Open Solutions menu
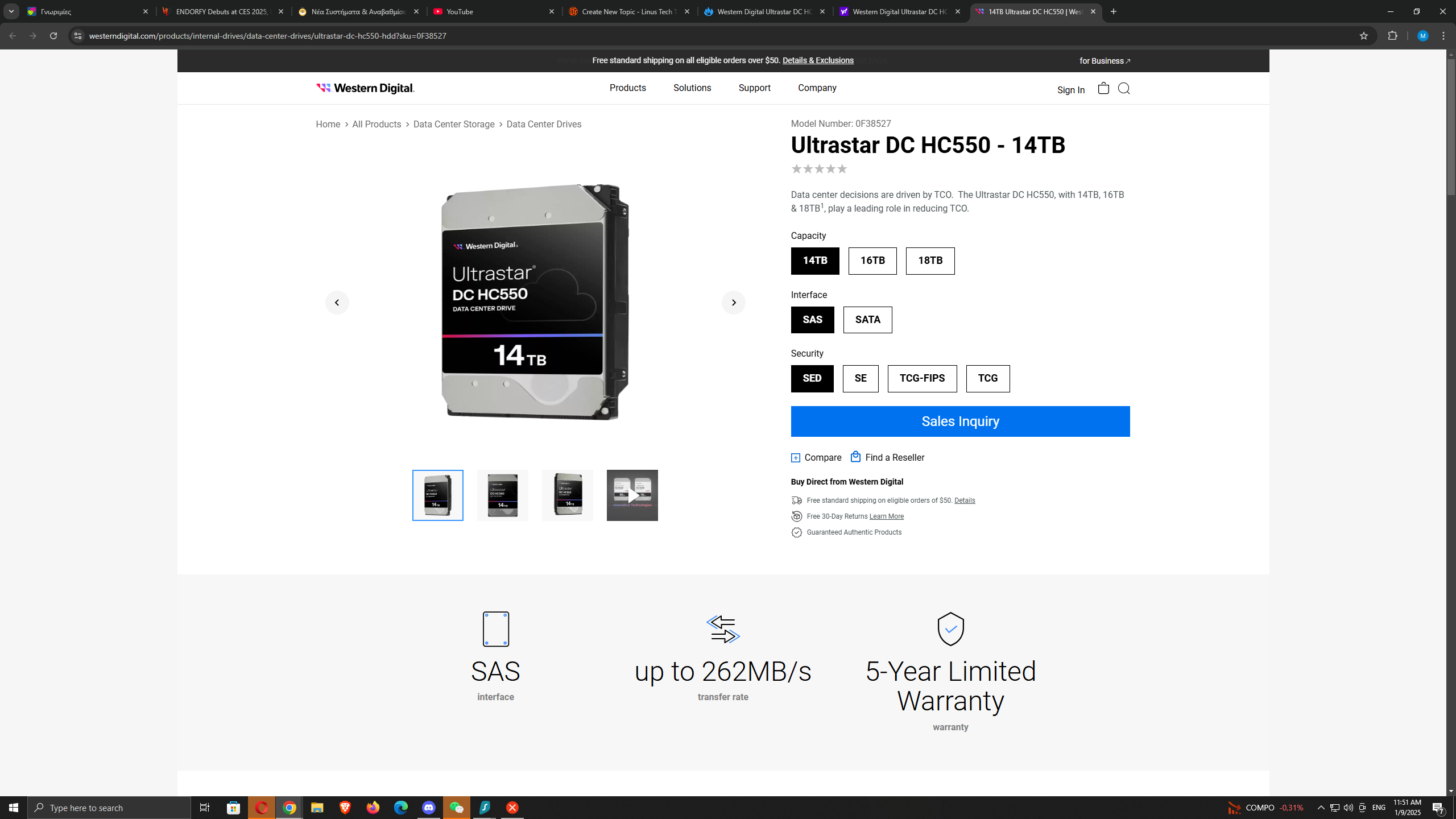Viewport: 1456px width, 819px height. 692,88
